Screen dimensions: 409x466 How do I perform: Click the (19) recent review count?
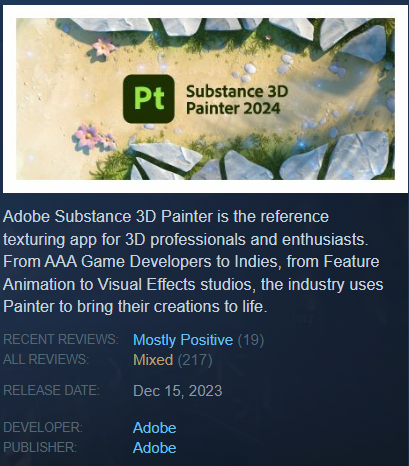(x=251, y=340)
